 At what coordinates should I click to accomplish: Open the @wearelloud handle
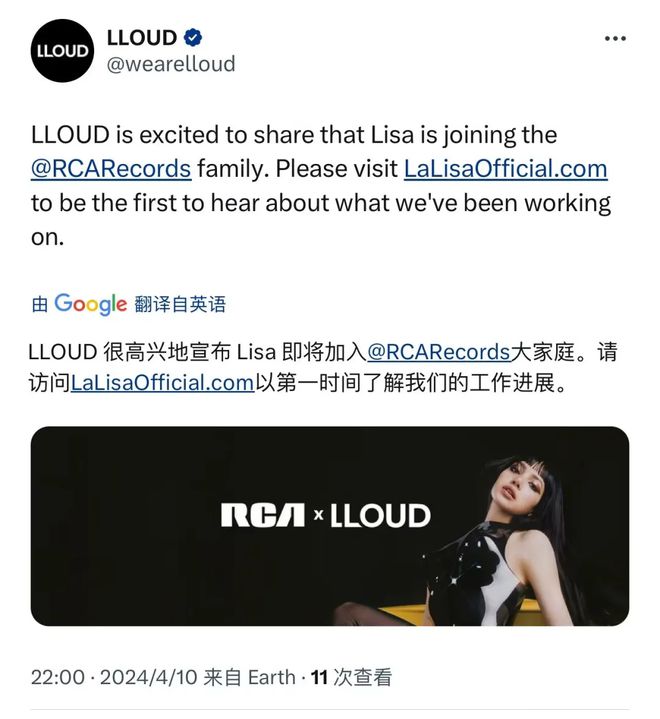[171, 64]
